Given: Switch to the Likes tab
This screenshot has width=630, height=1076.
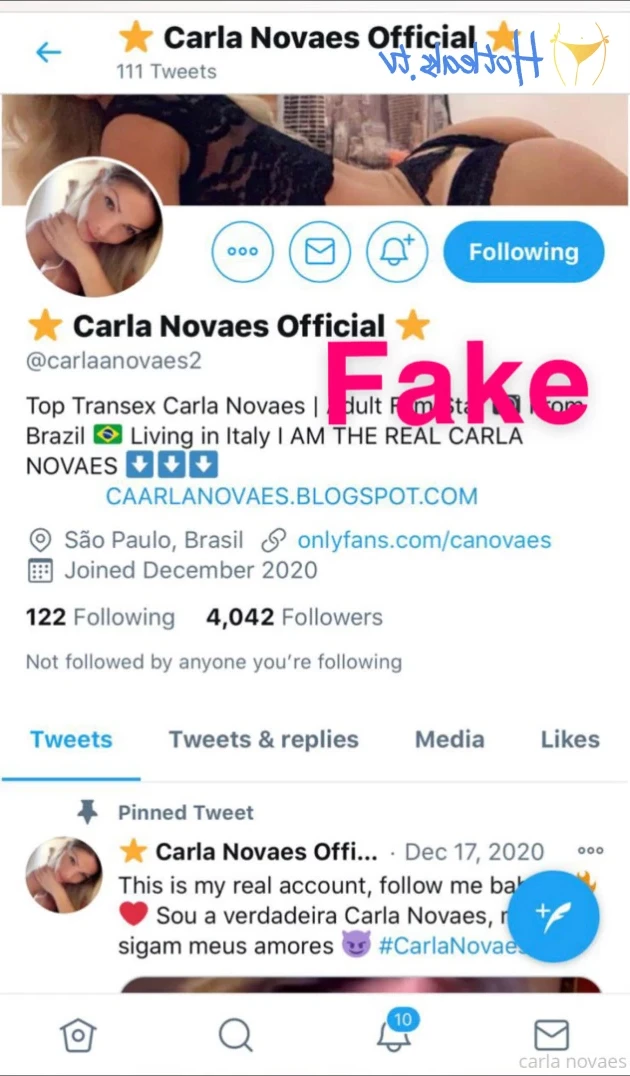Looking at the screenshot, I should 570,739.
